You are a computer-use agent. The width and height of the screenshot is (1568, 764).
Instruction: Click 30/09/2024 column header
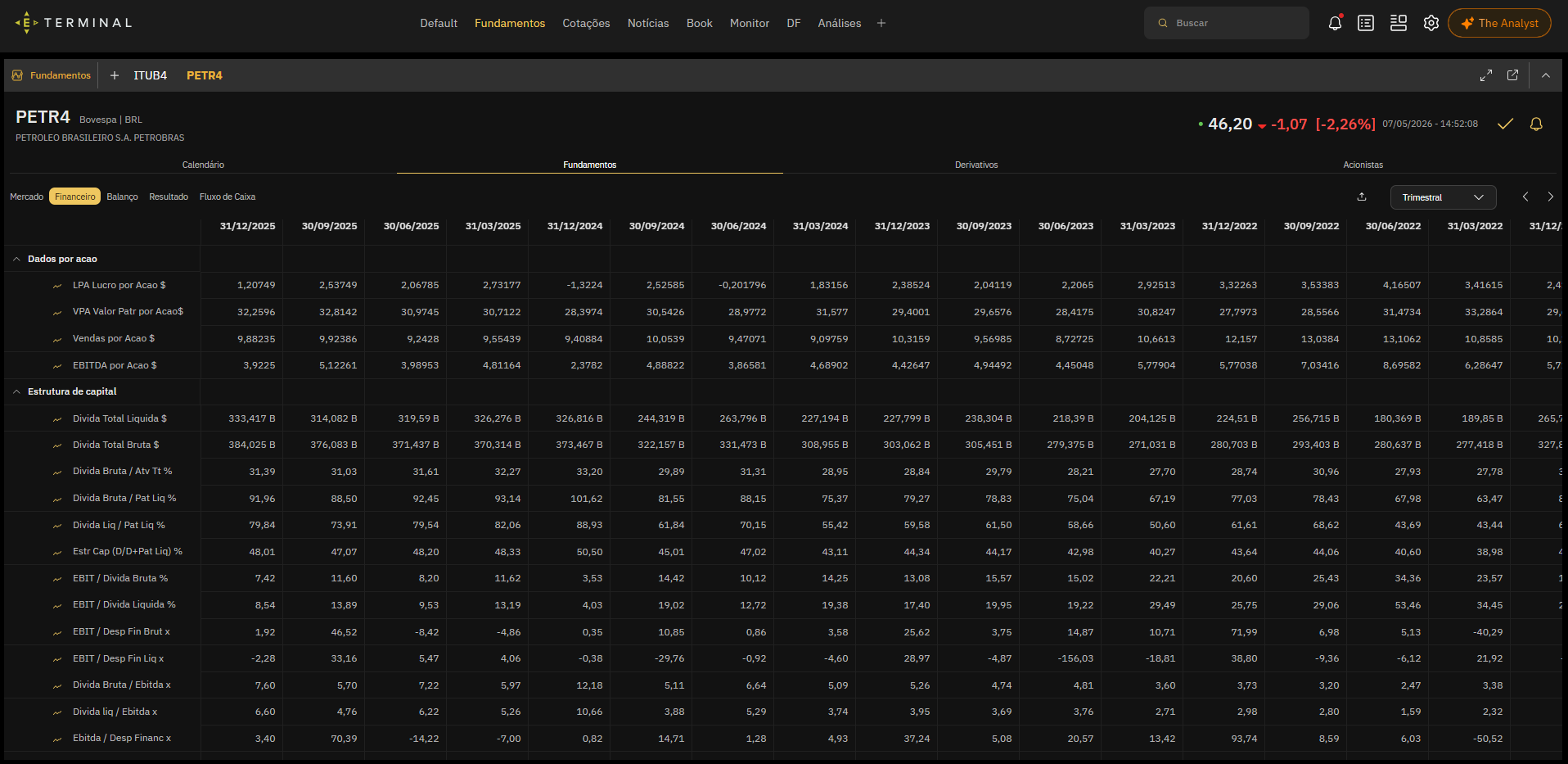click(x=656, y=226)
